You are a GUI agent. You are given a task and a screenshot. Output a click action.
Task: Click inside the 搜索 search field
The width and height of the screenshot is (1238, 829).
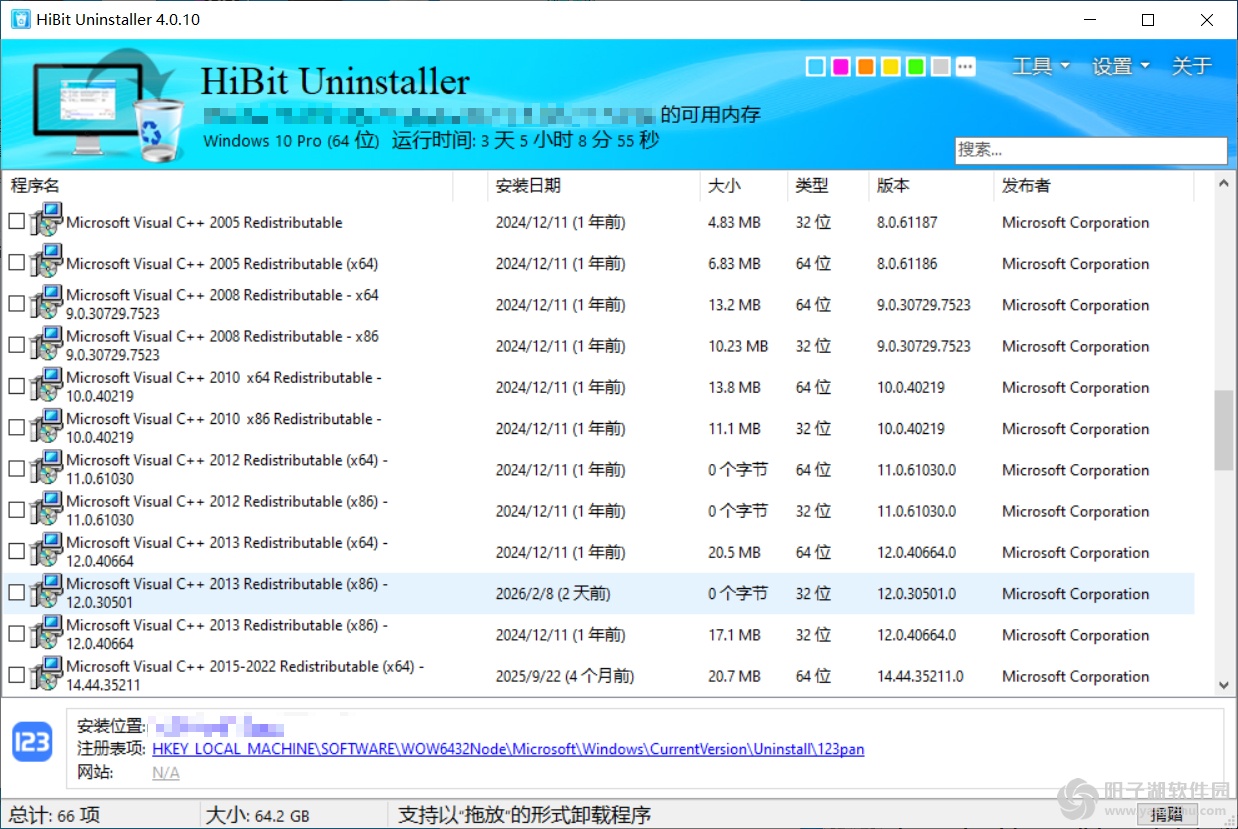pos(1090,150)
